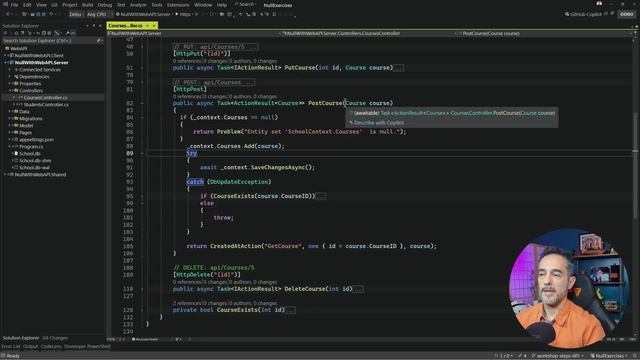Open the Help menu
The image size is (640, 360).
pos(222,5)
